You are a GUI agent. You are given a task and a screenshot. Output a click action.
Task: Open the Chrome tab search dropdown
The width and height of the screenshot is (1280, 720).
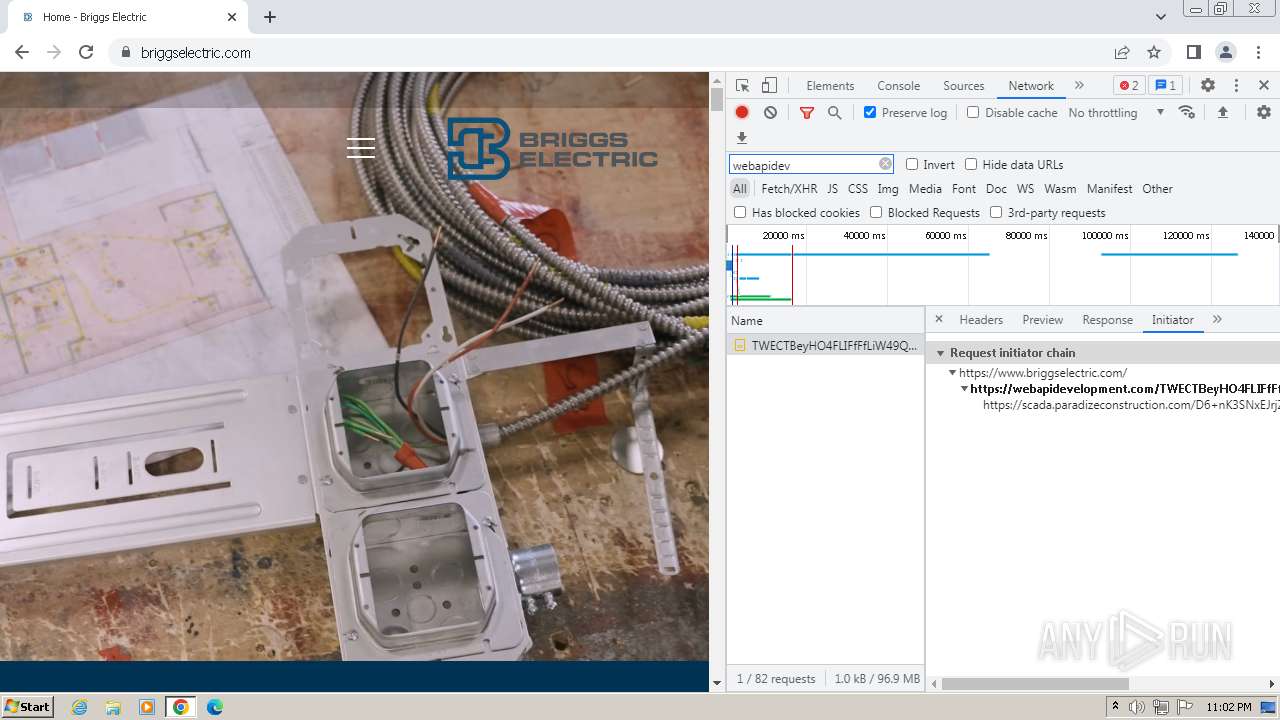coord(1160,17)
